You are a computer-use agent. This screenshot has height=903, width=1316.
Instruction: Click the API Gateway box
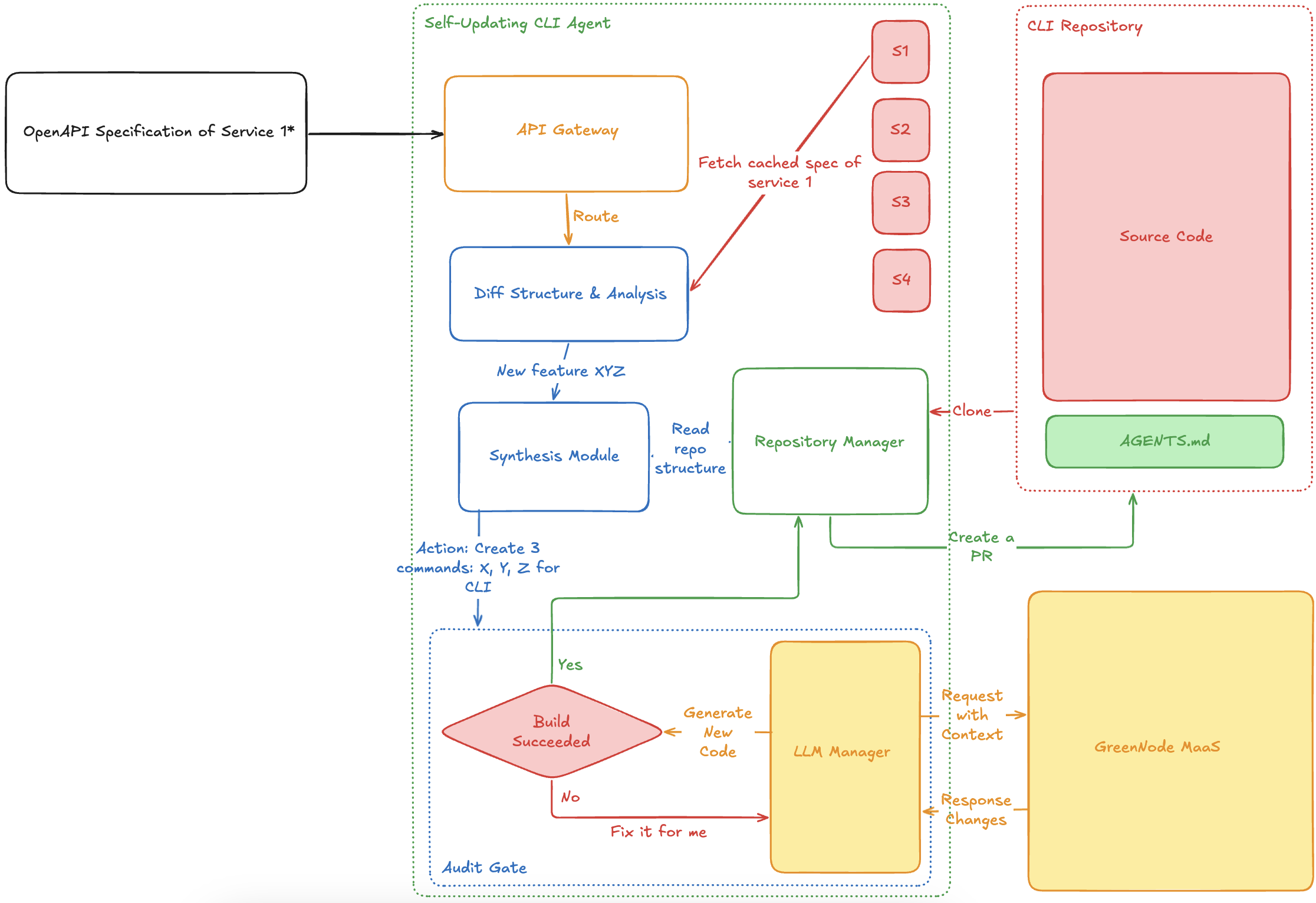tap(566, 134)
